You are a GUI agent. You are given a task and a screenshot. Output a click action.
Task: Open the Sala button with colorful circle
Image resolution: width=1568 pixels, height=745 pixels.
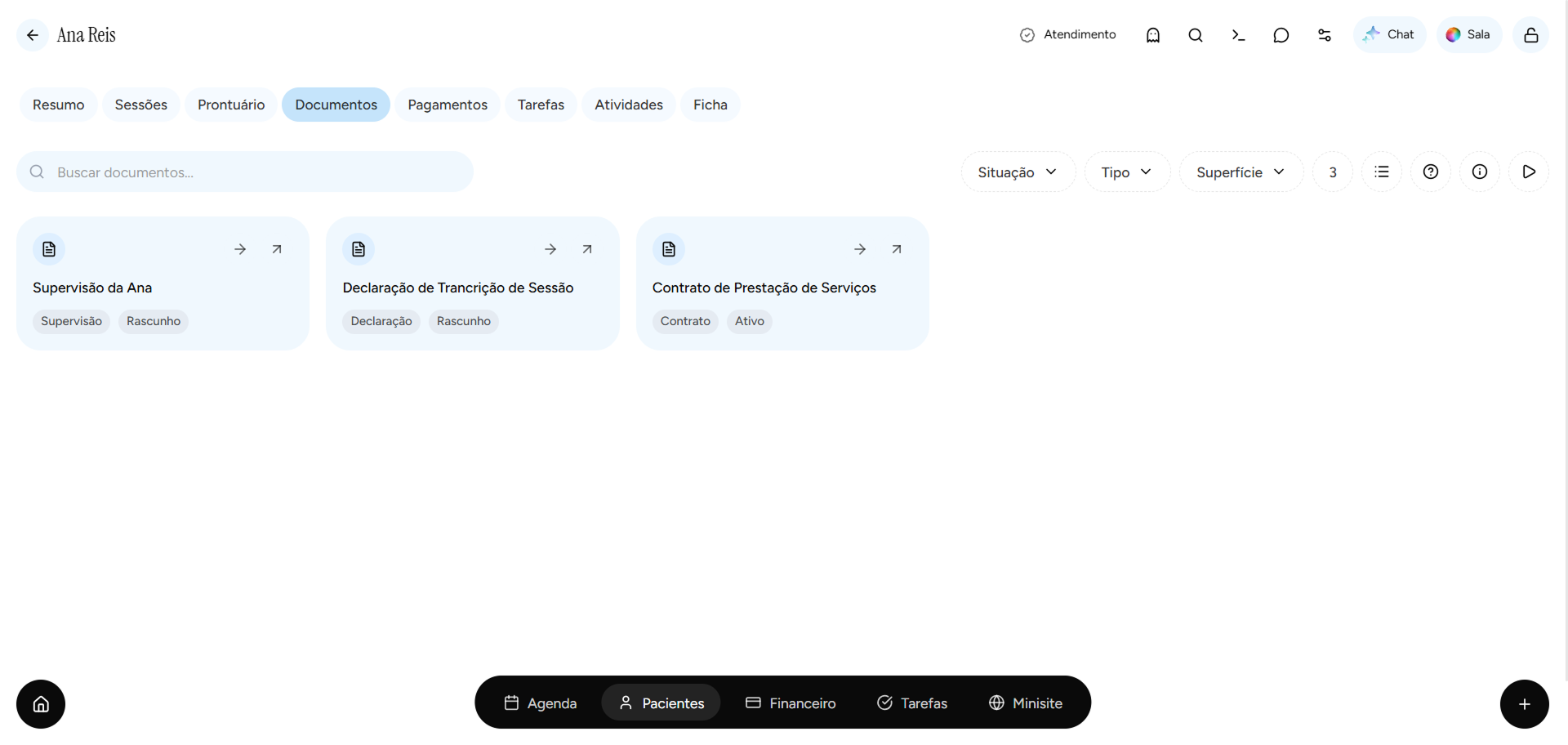pos(1469,35)
